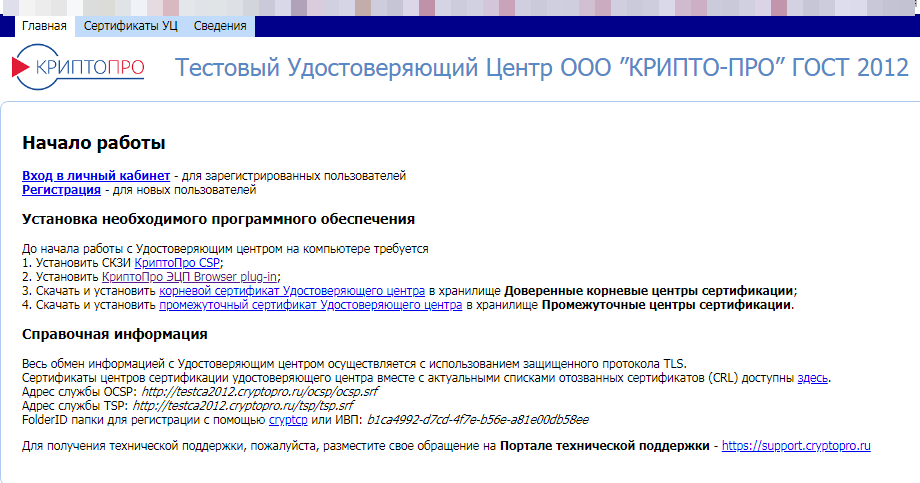The width and height of the screenshot is (920, 483).
Task: Open the Вход в личный кабинет link
Action: [96, 175]
